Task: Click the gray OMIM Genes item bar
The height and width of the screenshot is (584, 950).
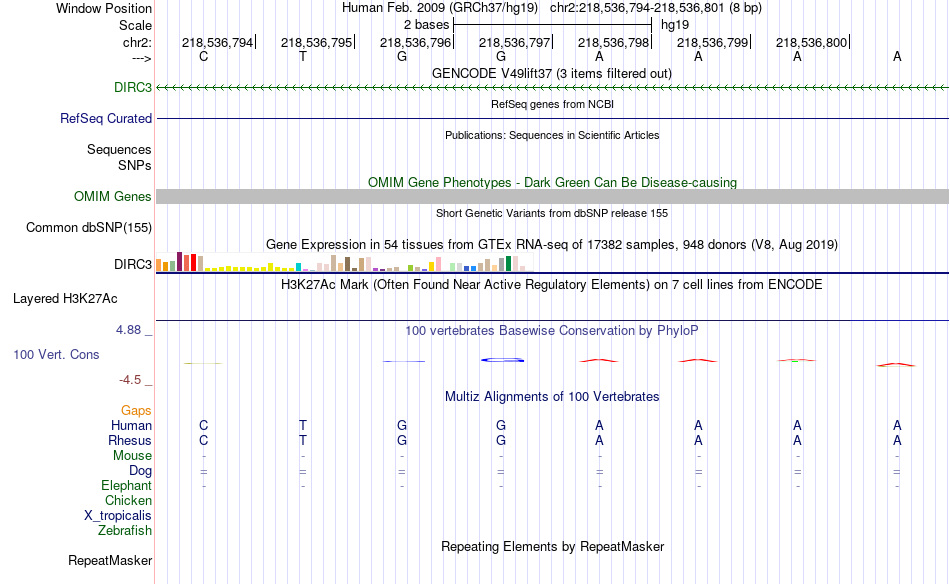Action: click(x=552, y=196)
